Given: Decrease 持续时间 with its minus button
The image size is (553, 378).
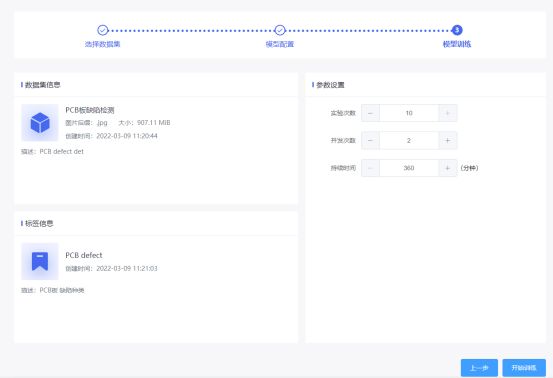Looking at the screenshot, I should pos(370,168).
